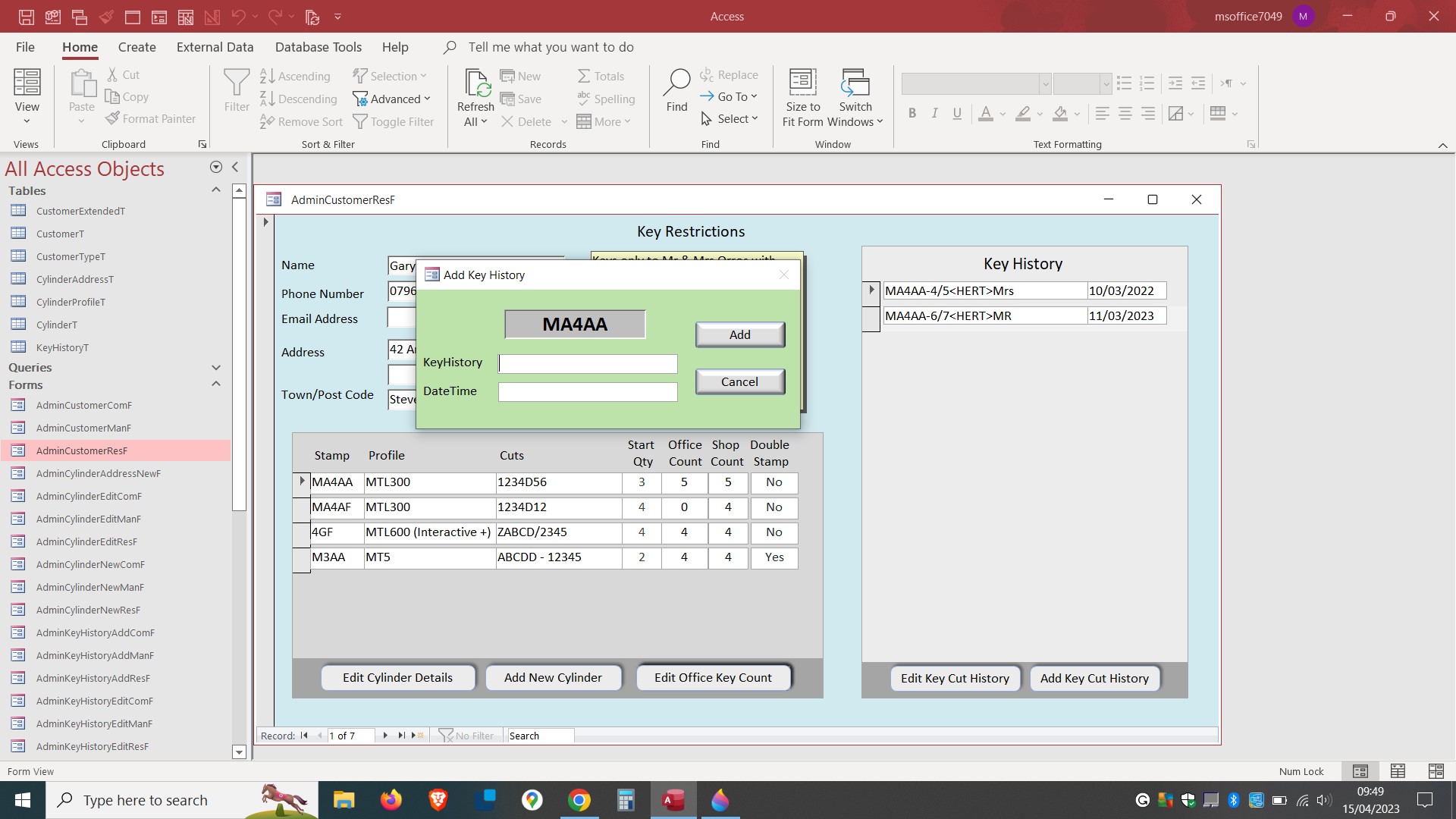Collapse the Forms group in navigation pane
This screenshot has width=1456, height=819.
216,384
